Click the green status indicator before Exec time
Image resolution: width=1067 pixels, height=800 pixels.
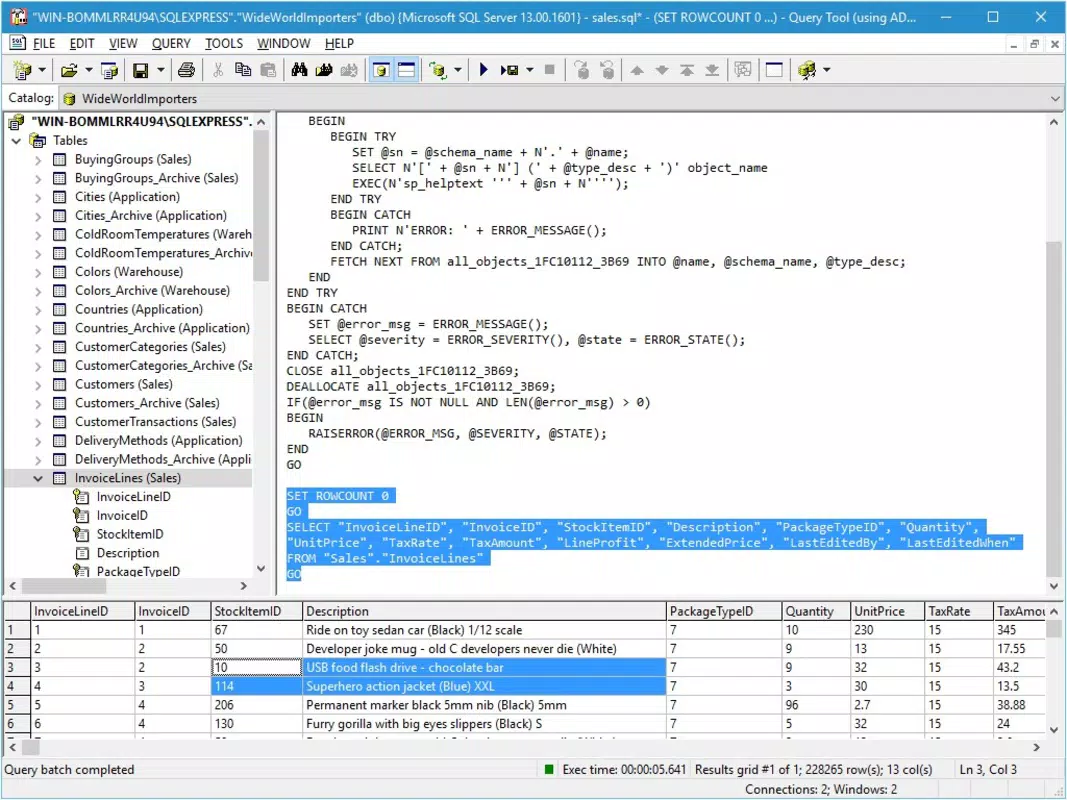pos(548,769)
